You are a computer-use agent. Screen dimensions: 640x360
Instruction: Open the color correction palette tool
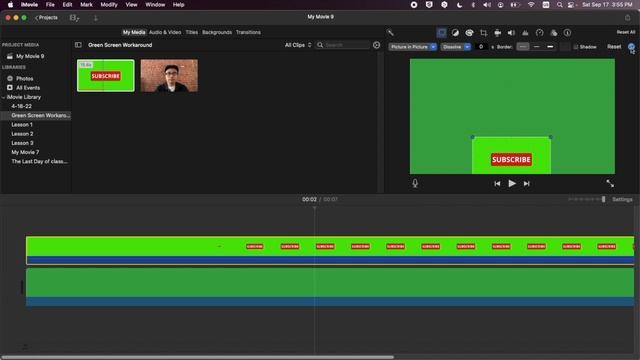tap(469, 33)
